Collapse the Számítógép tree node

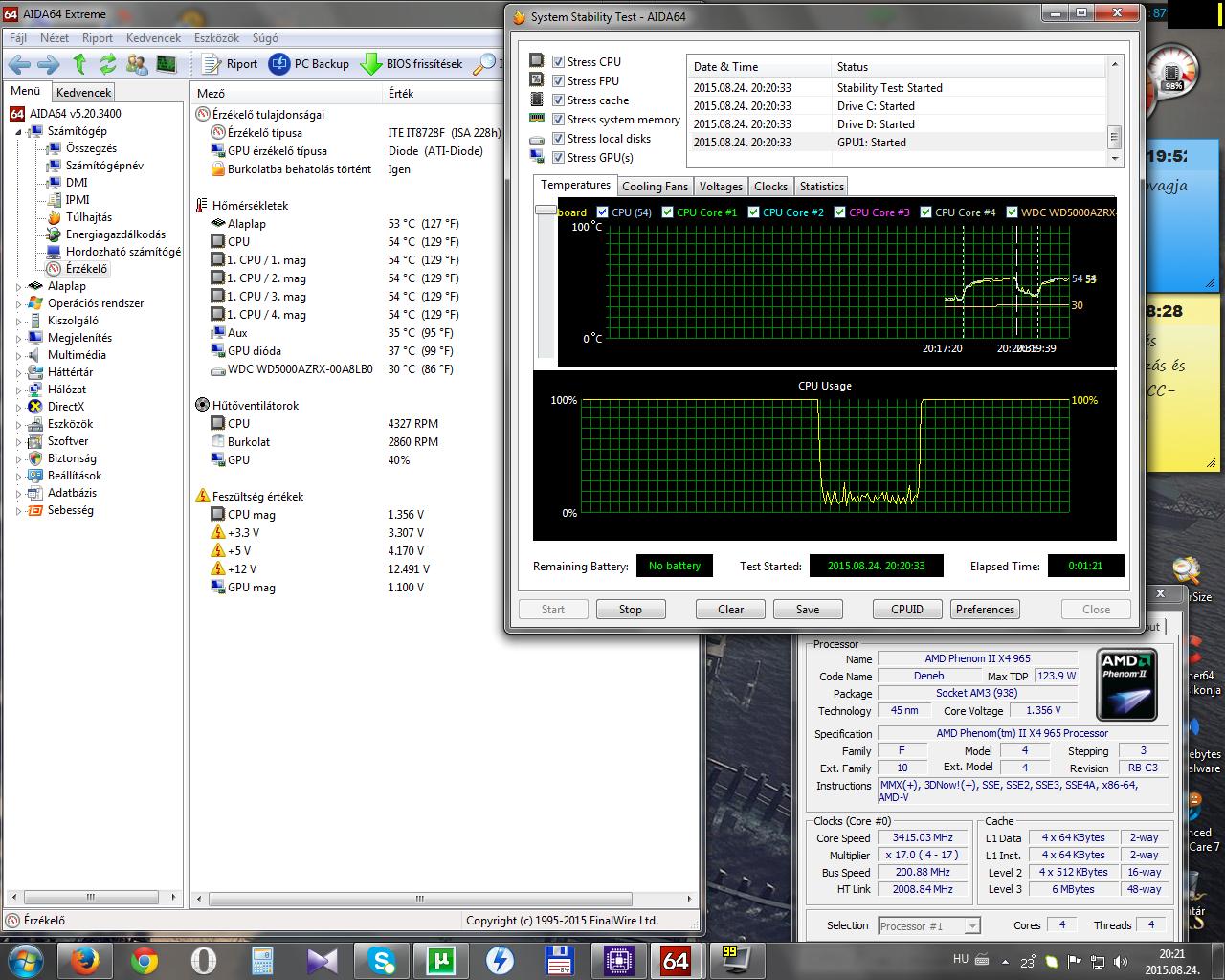18,131
